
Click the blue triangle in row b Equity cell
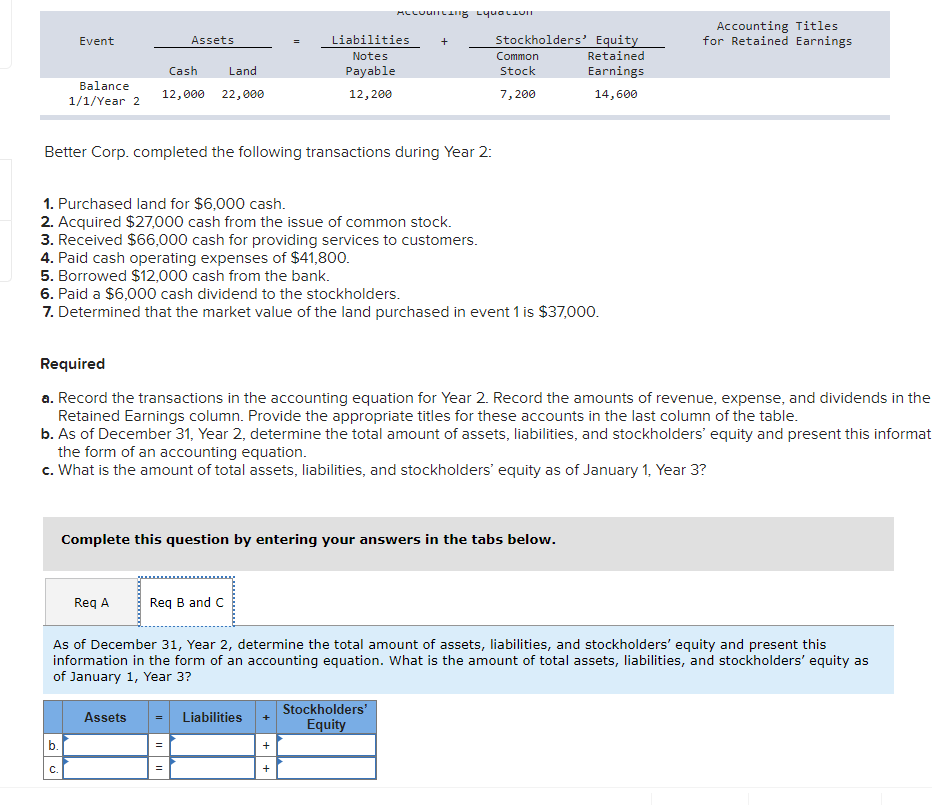pos(282,739)
